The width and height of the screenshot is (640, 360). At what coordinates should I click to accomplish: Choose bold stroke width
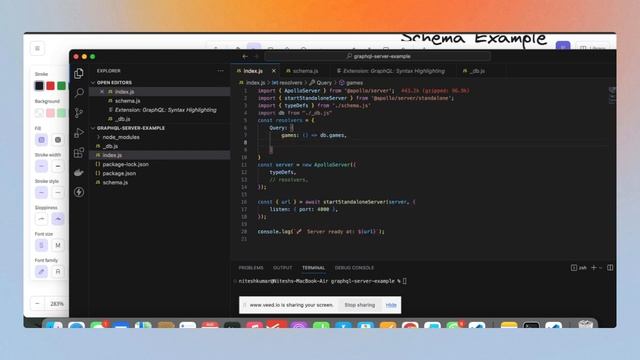tap(58, 167)
